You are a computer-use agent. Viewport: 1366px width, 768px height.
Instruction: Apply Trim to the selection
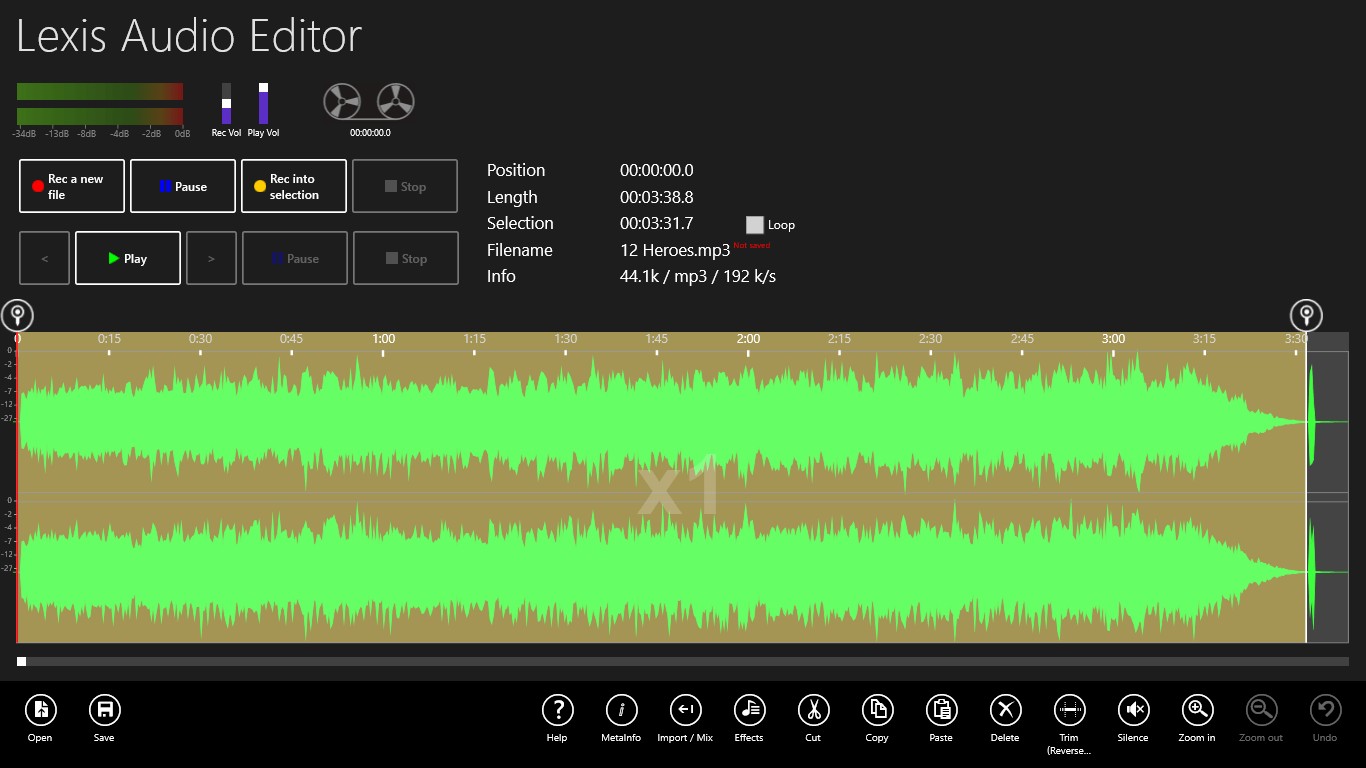coord(1069,711)
